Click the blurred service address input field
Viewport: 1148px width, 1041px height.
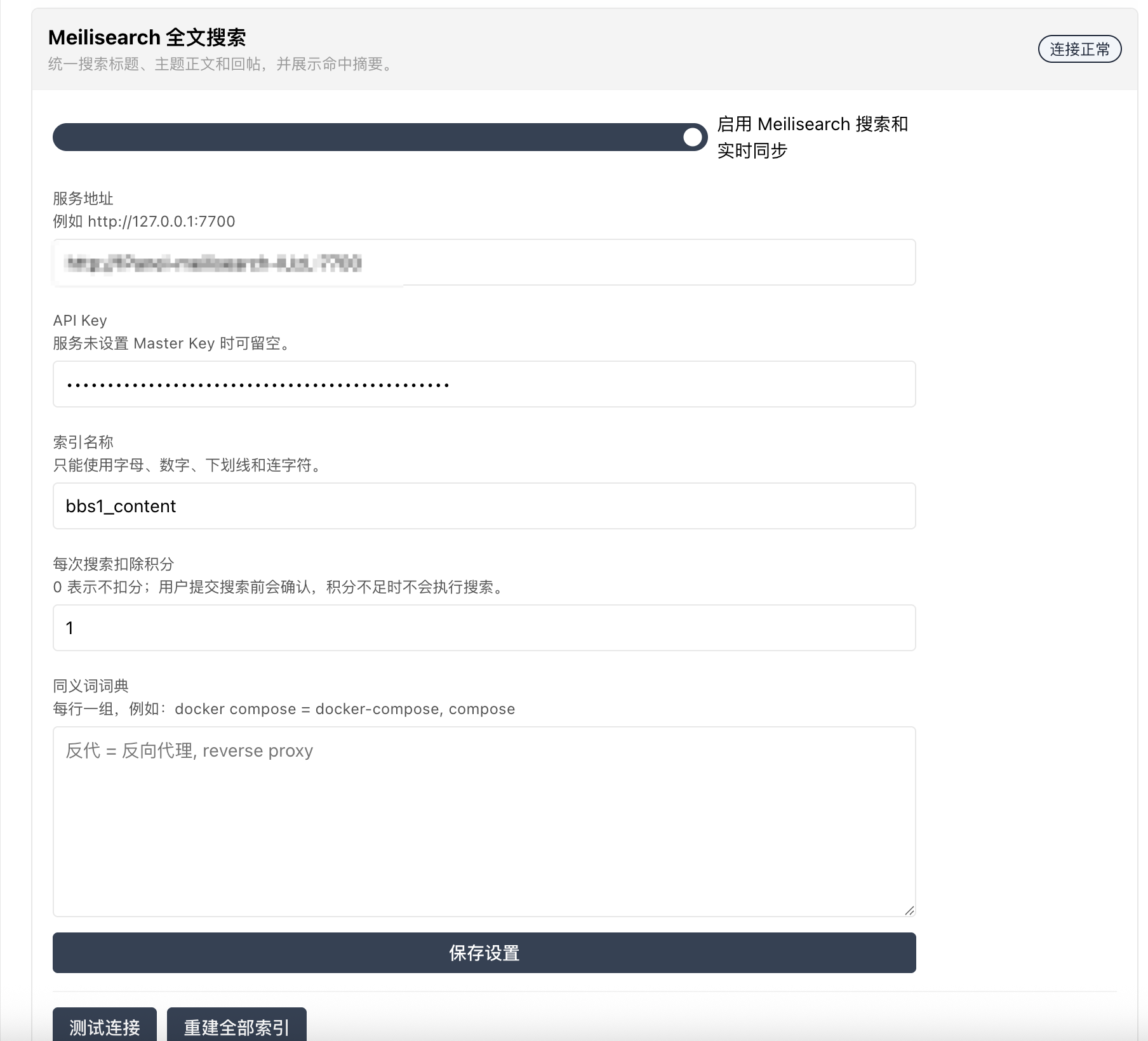point(484,262)
